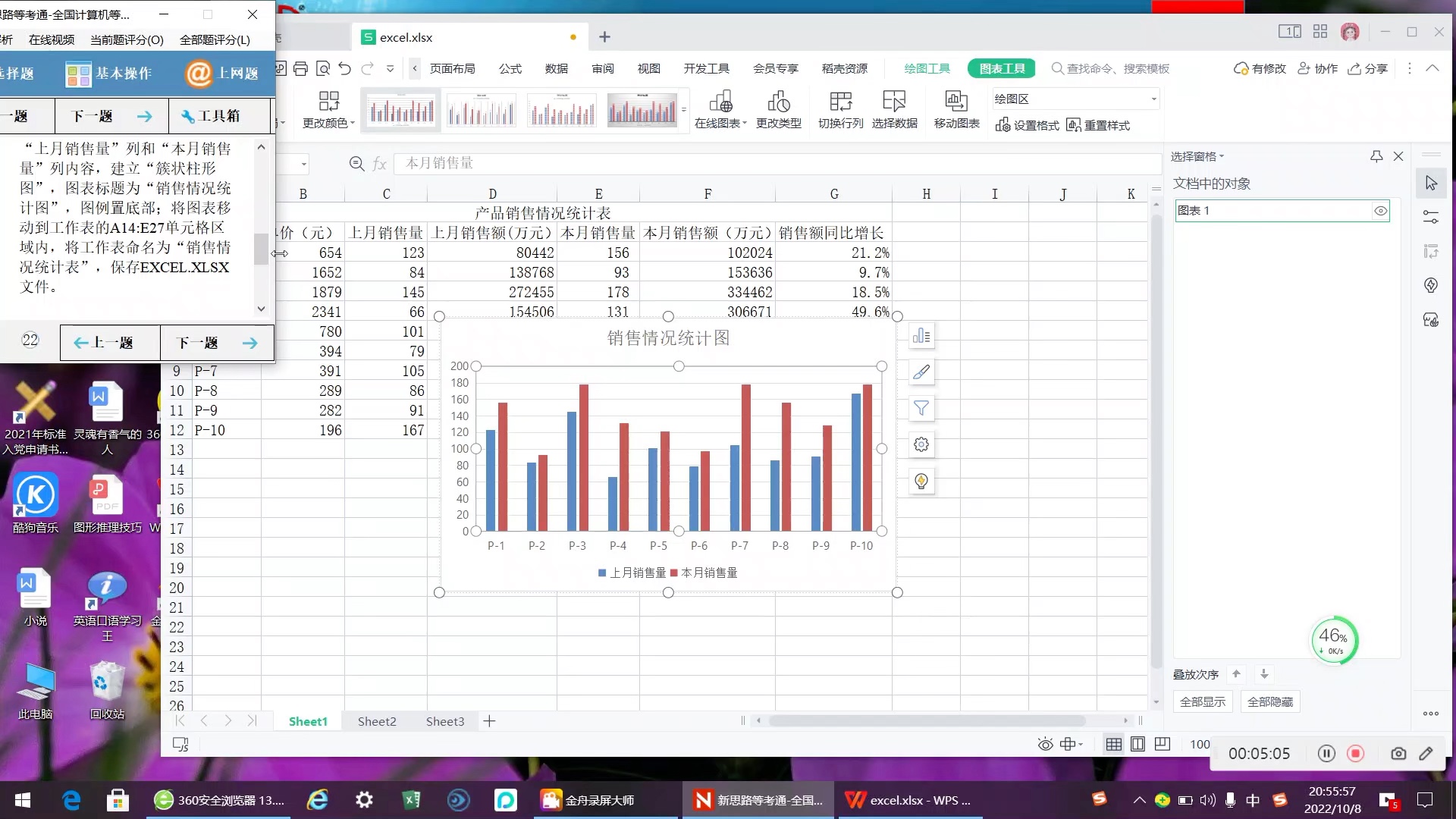Image resolution: width=1456 pixels, height=819 pixels.
Task: Switch to the 图表工具 tab
Action: pos(1002,69)
